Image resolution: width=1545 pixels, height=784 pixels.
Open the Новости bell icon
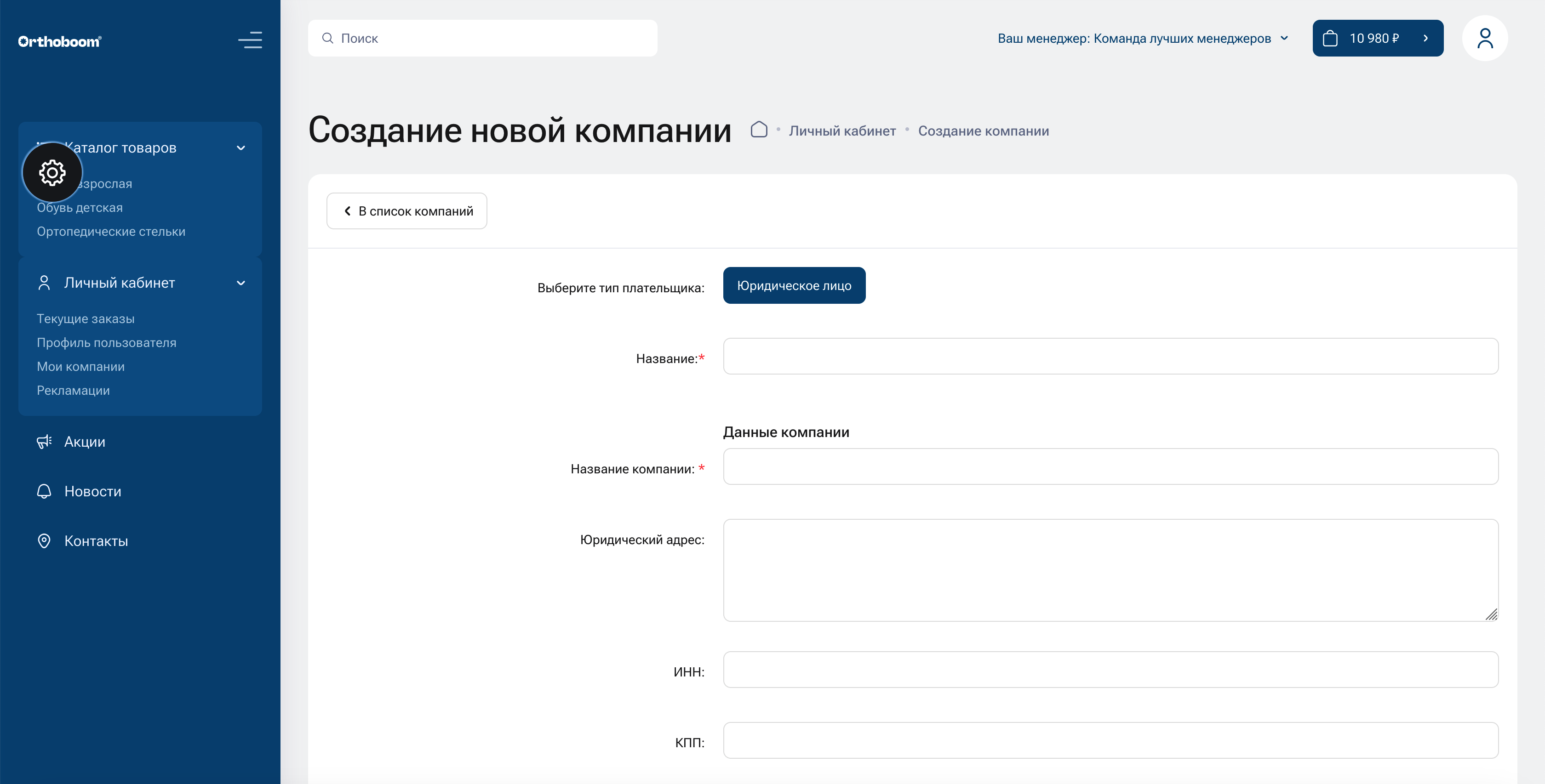[44, 491]
